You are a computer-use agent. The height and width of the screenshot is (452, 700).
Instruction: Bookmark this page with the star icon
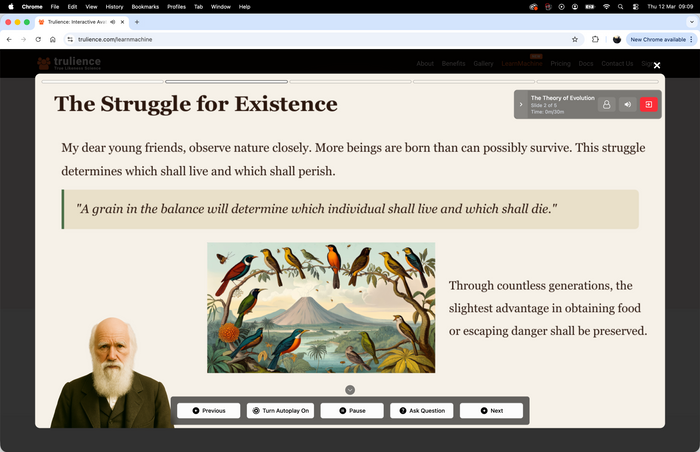pos(575,39)
